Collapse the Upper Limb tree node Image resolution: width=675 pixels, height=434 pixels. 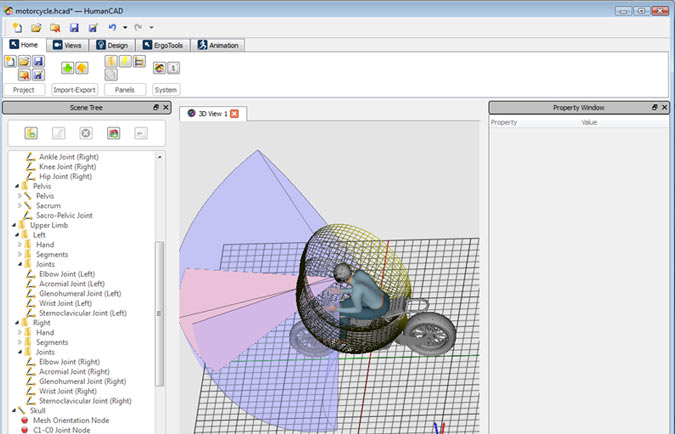point(15,225)
